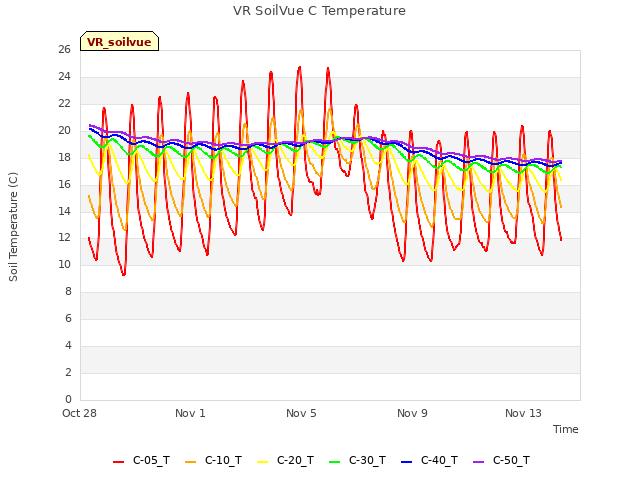This screenshot has height=480, width=640.
Task: Click the 20 y-axis tick label
Action: tap(64, 131)
